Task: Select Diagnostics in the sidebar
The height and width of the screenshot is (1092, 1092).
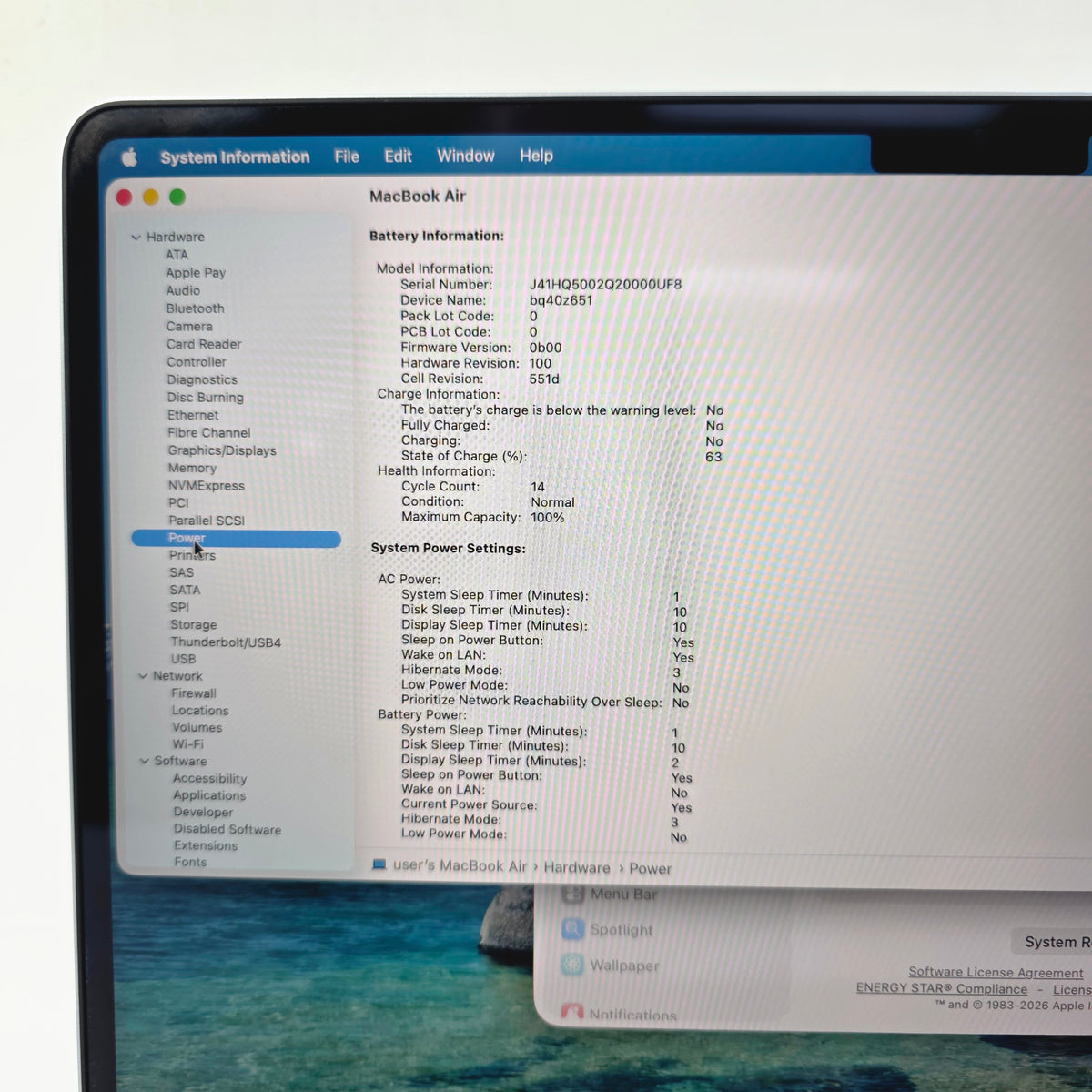Action: click(x=202, y=379)
